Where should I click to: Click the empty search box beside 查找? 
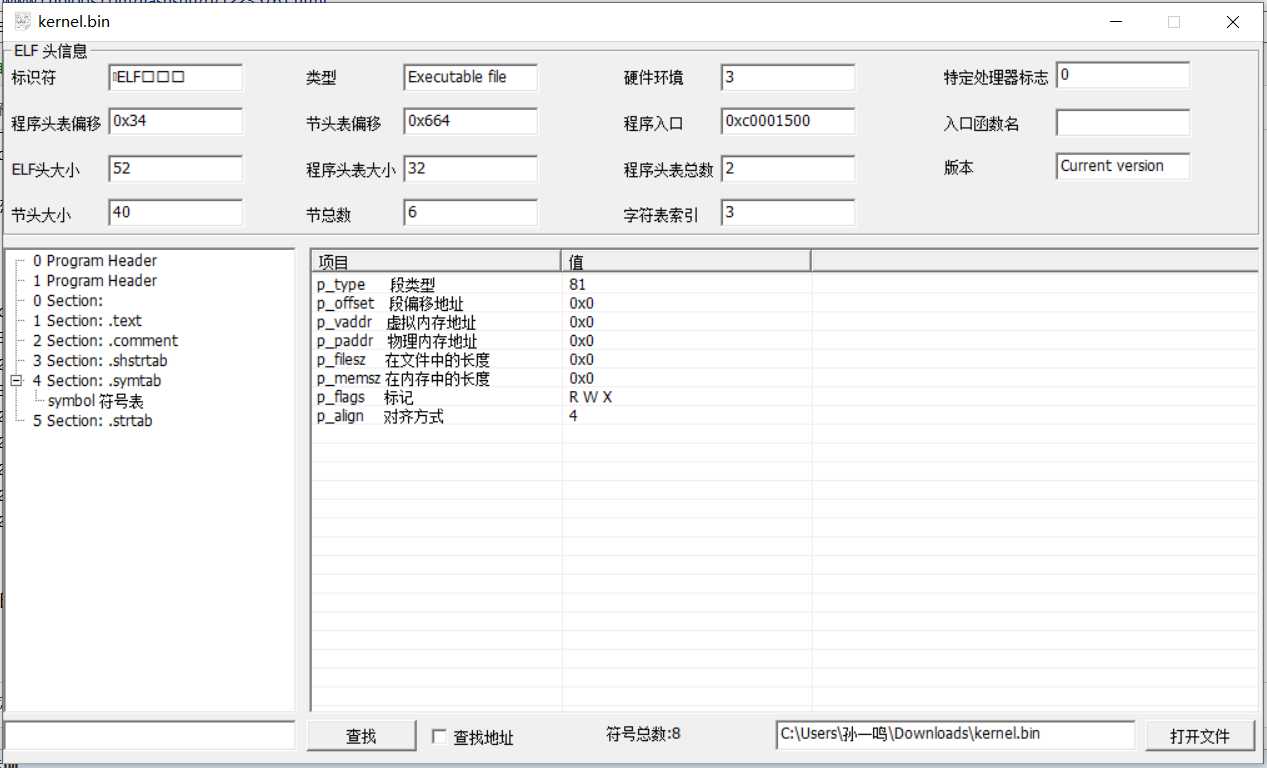[x=150, y=734]
